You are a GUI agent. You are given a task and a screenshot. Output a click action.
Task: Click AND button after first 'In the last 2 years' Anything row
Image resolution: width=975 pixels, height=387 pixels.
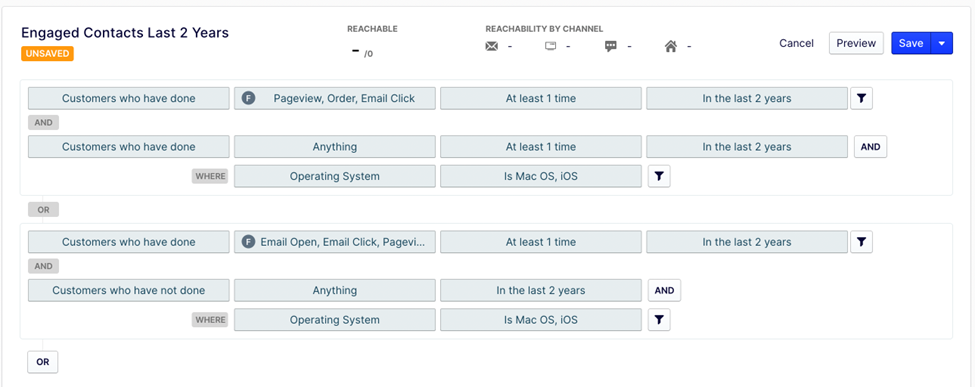click(x=871, y=147)
